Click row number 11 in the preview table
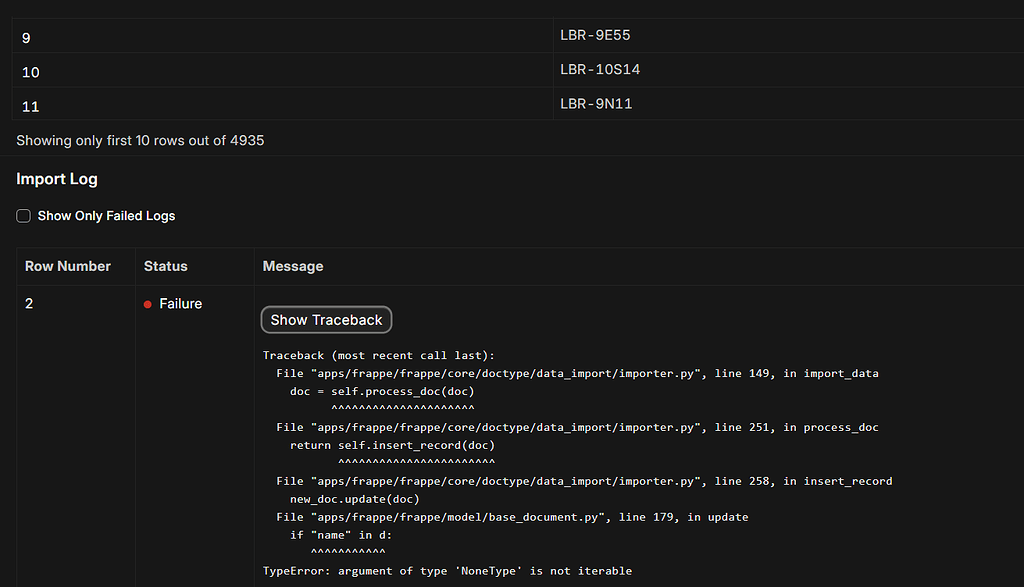Screen dimensions: 1024x587 pyautogui.click(x=30, y=105)
